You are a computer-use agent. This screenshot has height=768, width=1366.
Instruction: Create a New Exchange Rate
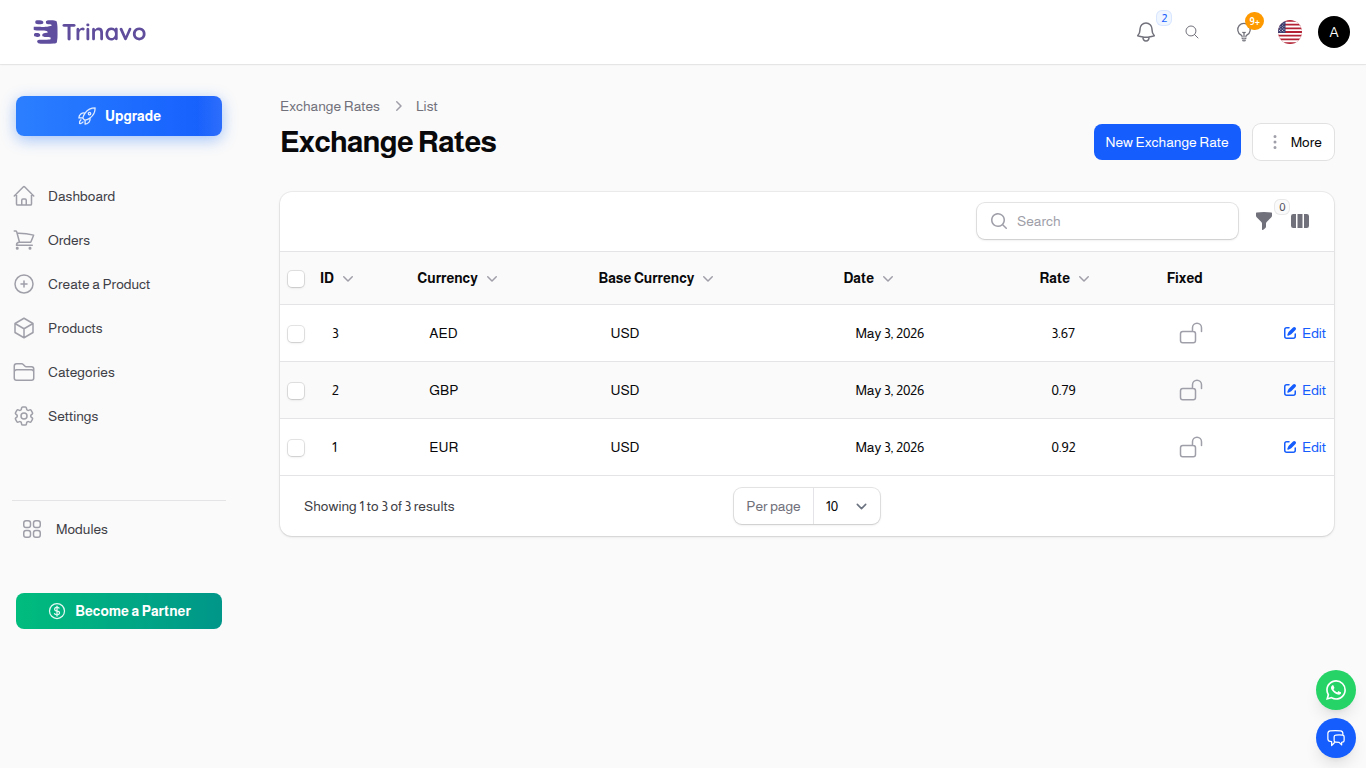pos(1167,142)
